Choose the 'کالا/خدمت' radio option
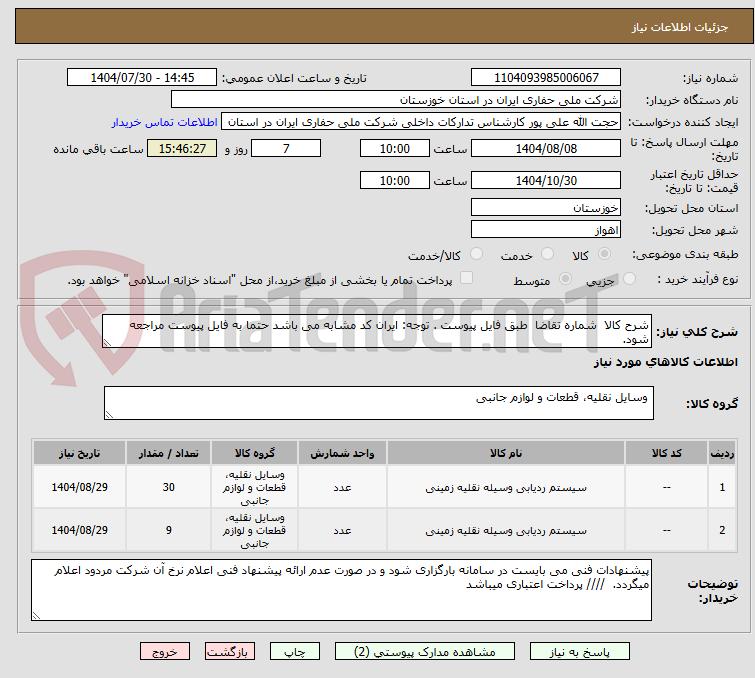 click(476, 255)
